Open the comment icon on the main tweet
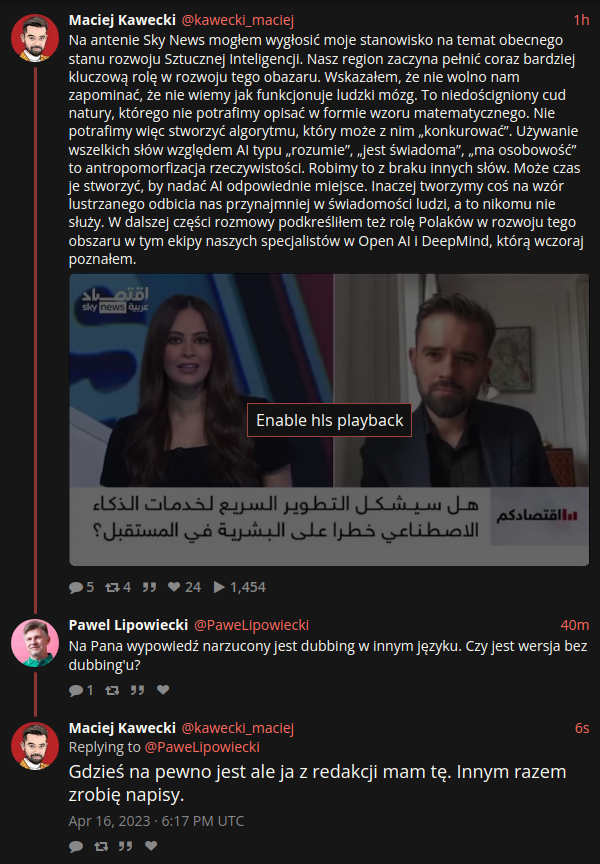Image resolution: width=600 pixels, height=864 pixels. [x=75, y=587]
